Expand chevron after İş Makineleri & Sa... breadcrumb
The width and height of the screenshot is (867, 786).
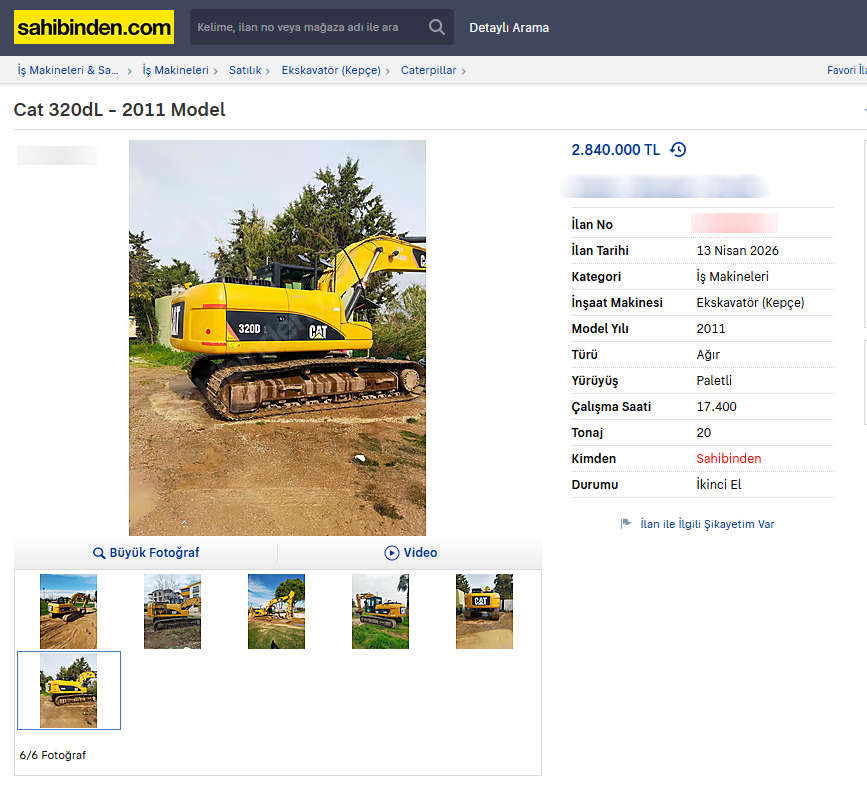coord(129,71)
